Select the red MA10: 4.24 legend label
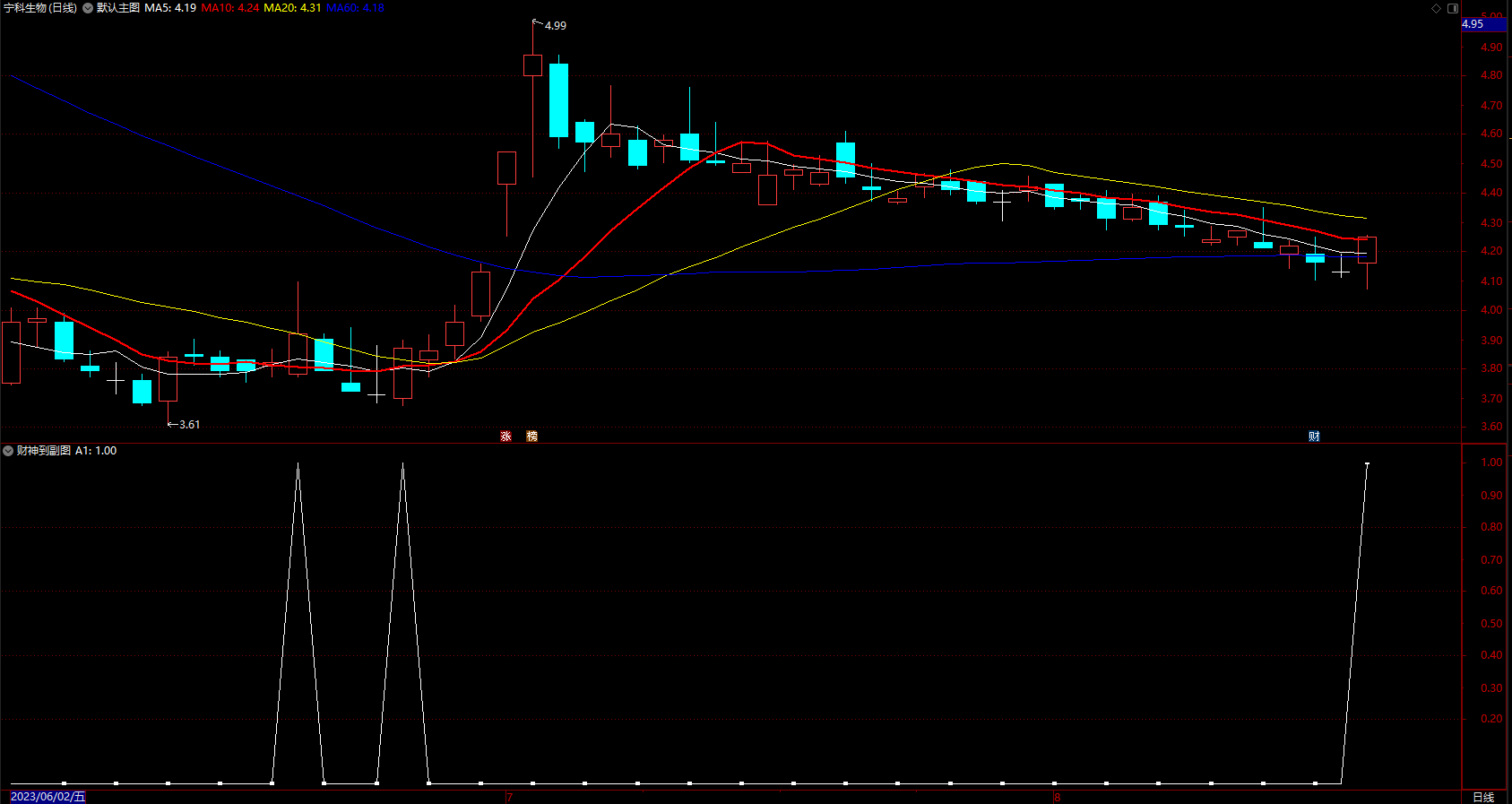 click(x=230, y=8)
